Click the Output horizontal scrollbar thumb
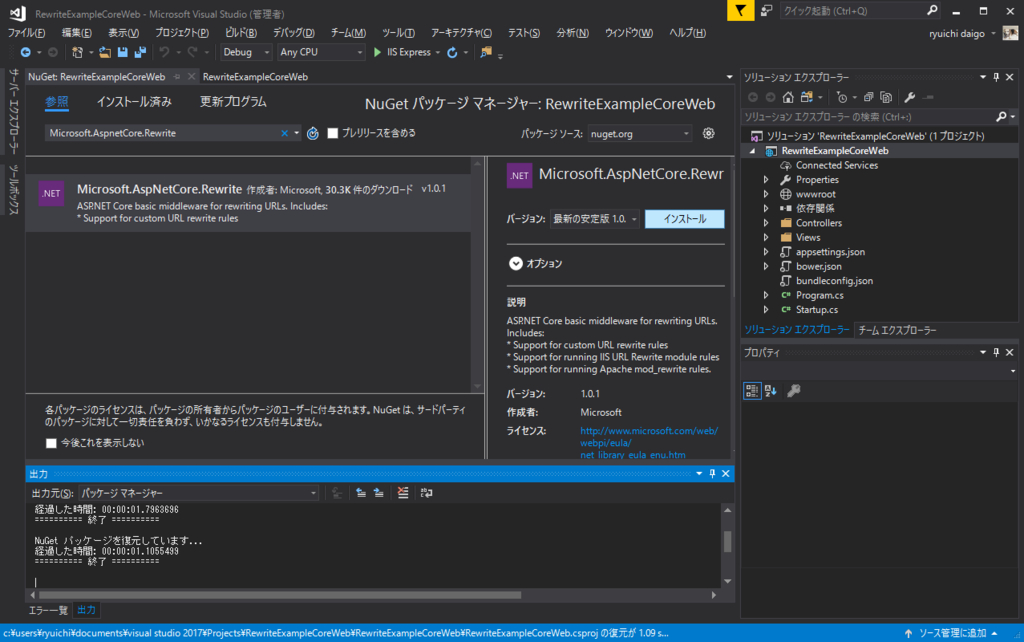The image size is (1024, 642). 280,595
